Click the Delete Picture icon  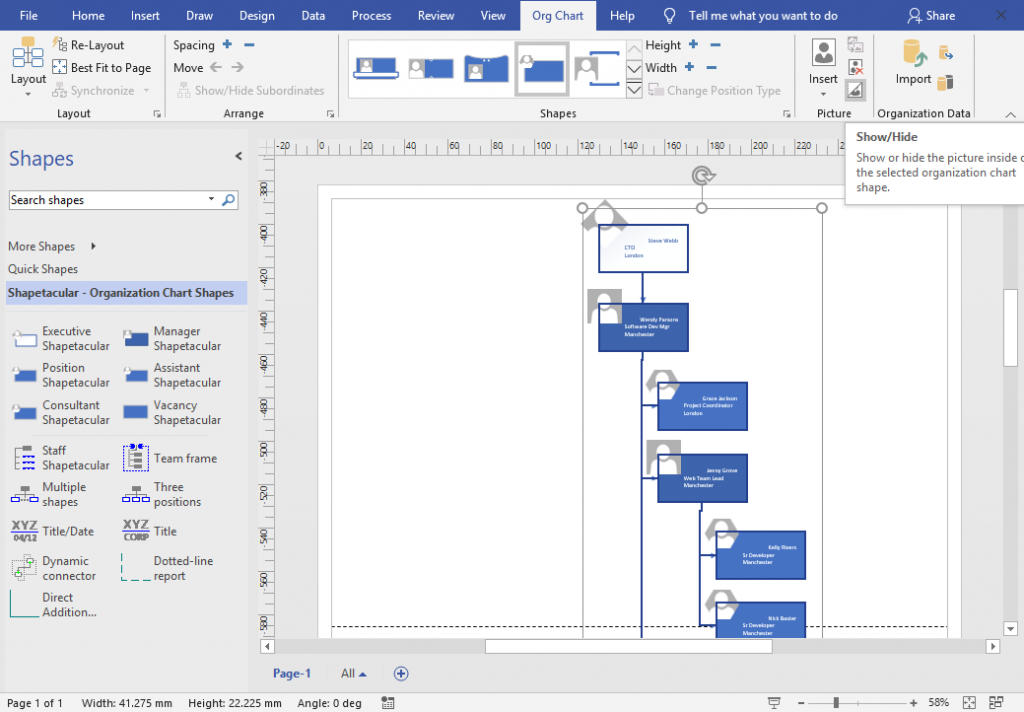coord(856,67)
